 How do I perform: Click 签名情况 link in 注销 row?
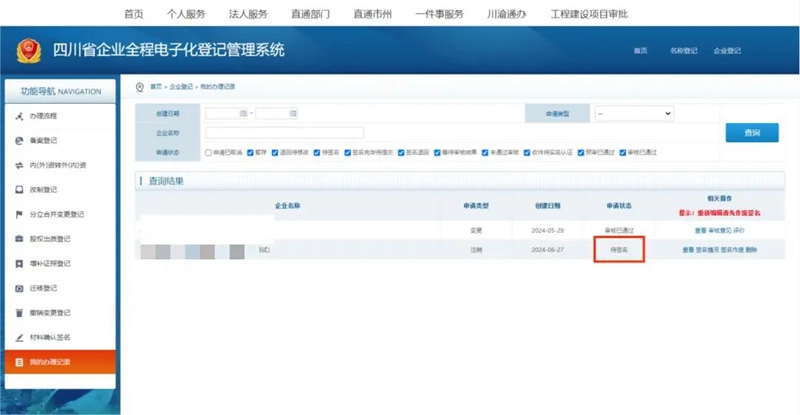coord(708,250)
